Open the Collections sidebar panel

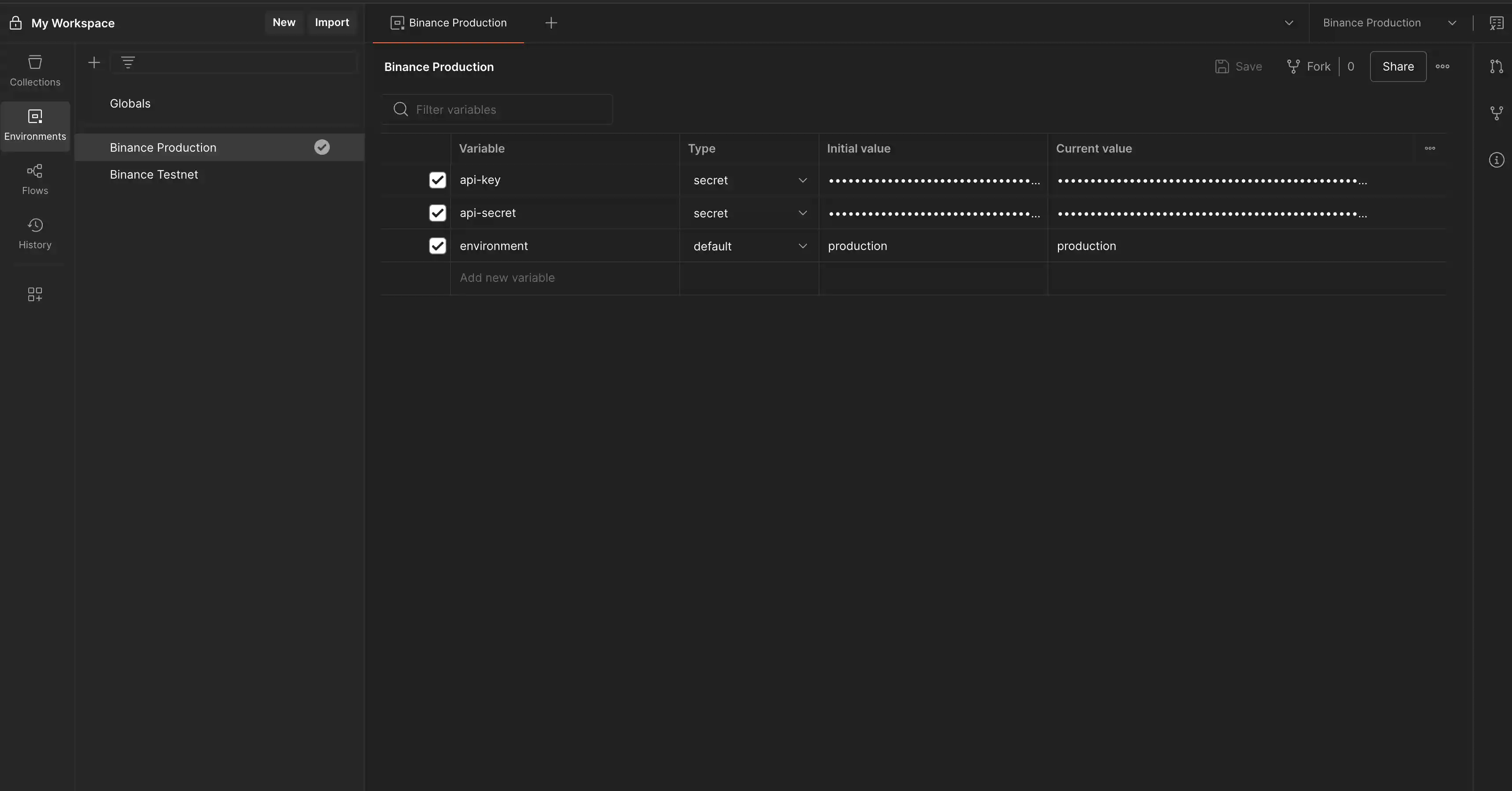click(x=35, y=70)
